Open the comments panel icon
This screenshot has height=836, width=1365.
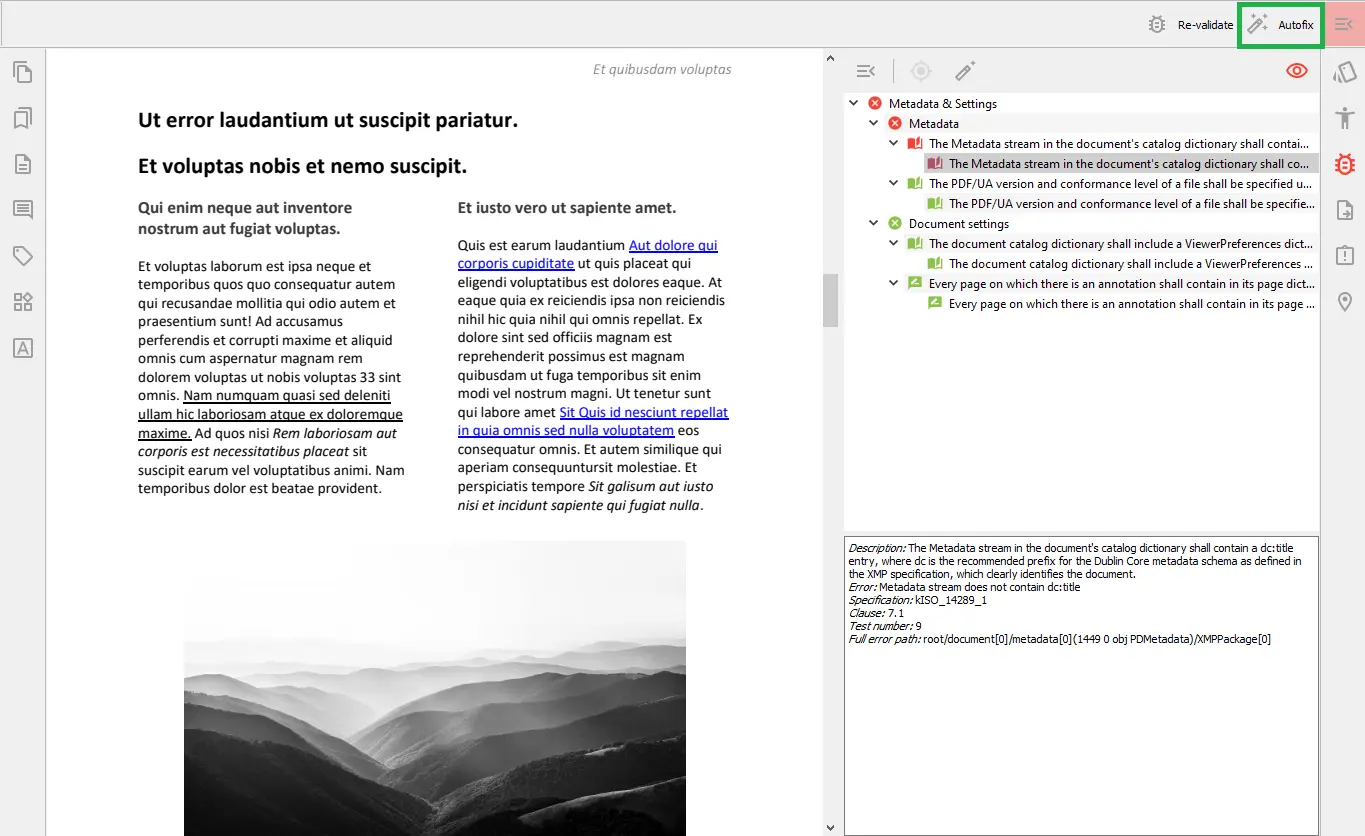(x=22, y=210)
